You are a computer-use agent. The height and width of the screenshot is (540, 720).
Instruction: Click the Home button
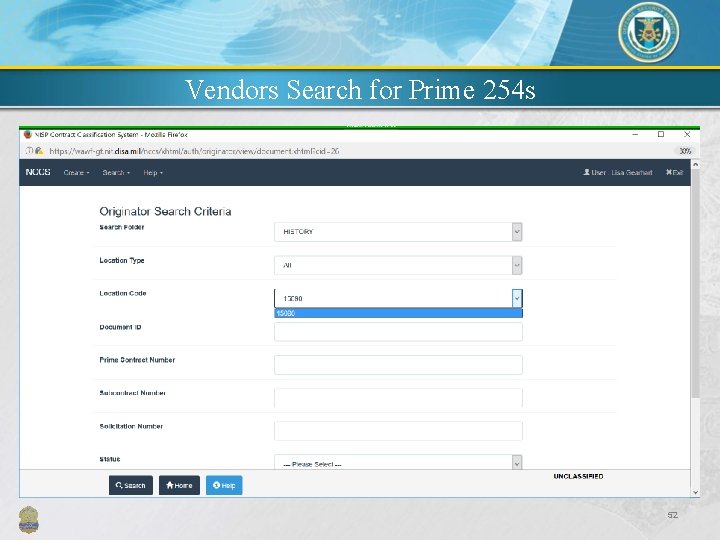click(179, 485)
